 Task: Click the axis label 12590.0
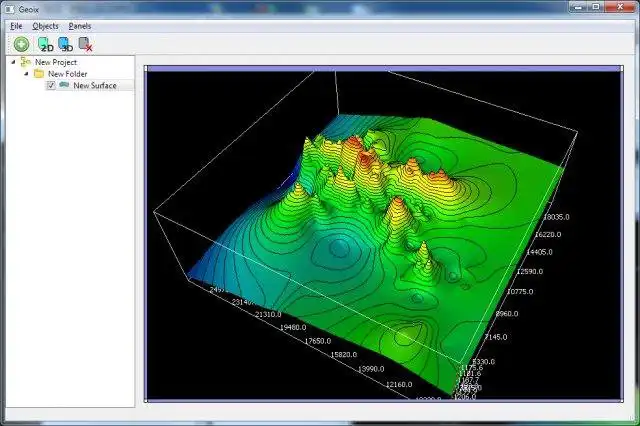(530, 271)
